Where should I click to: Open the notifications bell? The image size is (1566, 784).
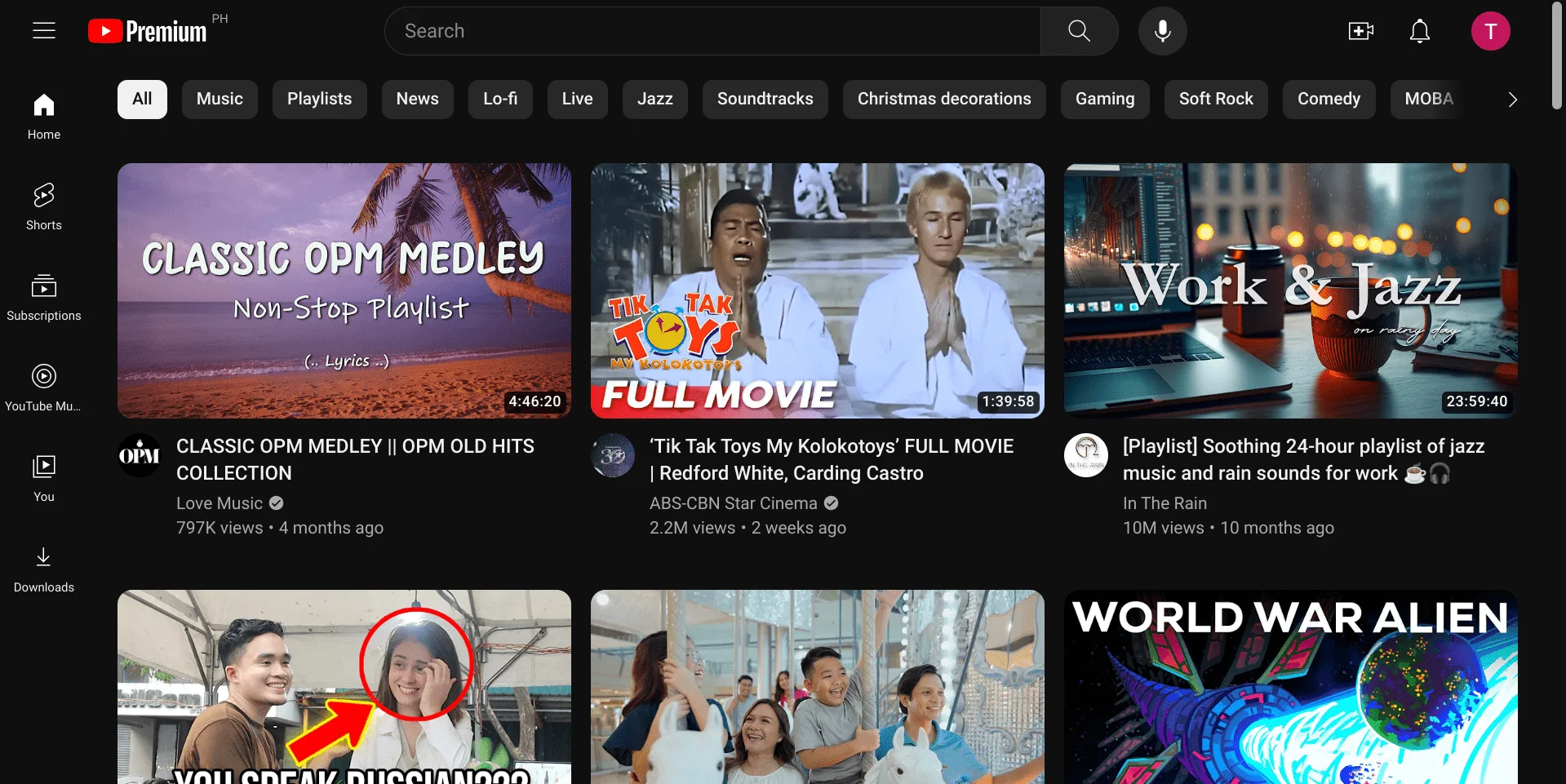tap(1420, 31)
